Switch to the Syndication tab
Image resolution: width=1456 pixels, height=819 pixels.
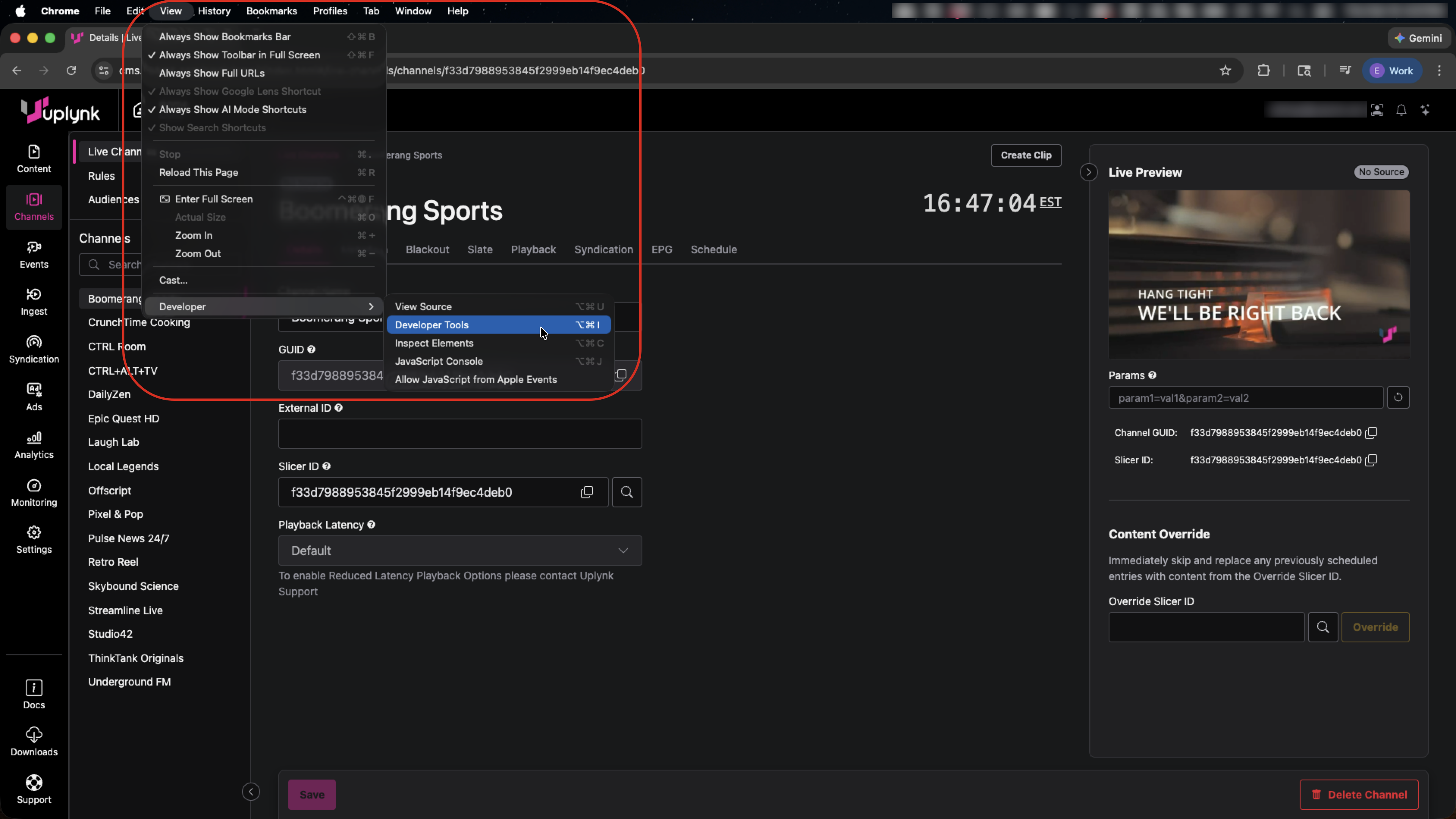click(603, 250)
